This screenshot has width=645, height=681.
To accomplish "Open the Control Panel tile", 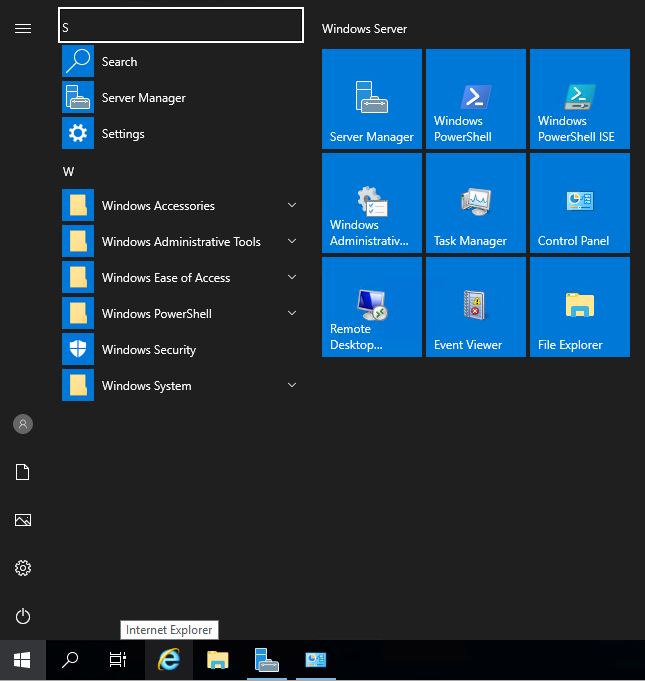I will [x=580, y=203].
